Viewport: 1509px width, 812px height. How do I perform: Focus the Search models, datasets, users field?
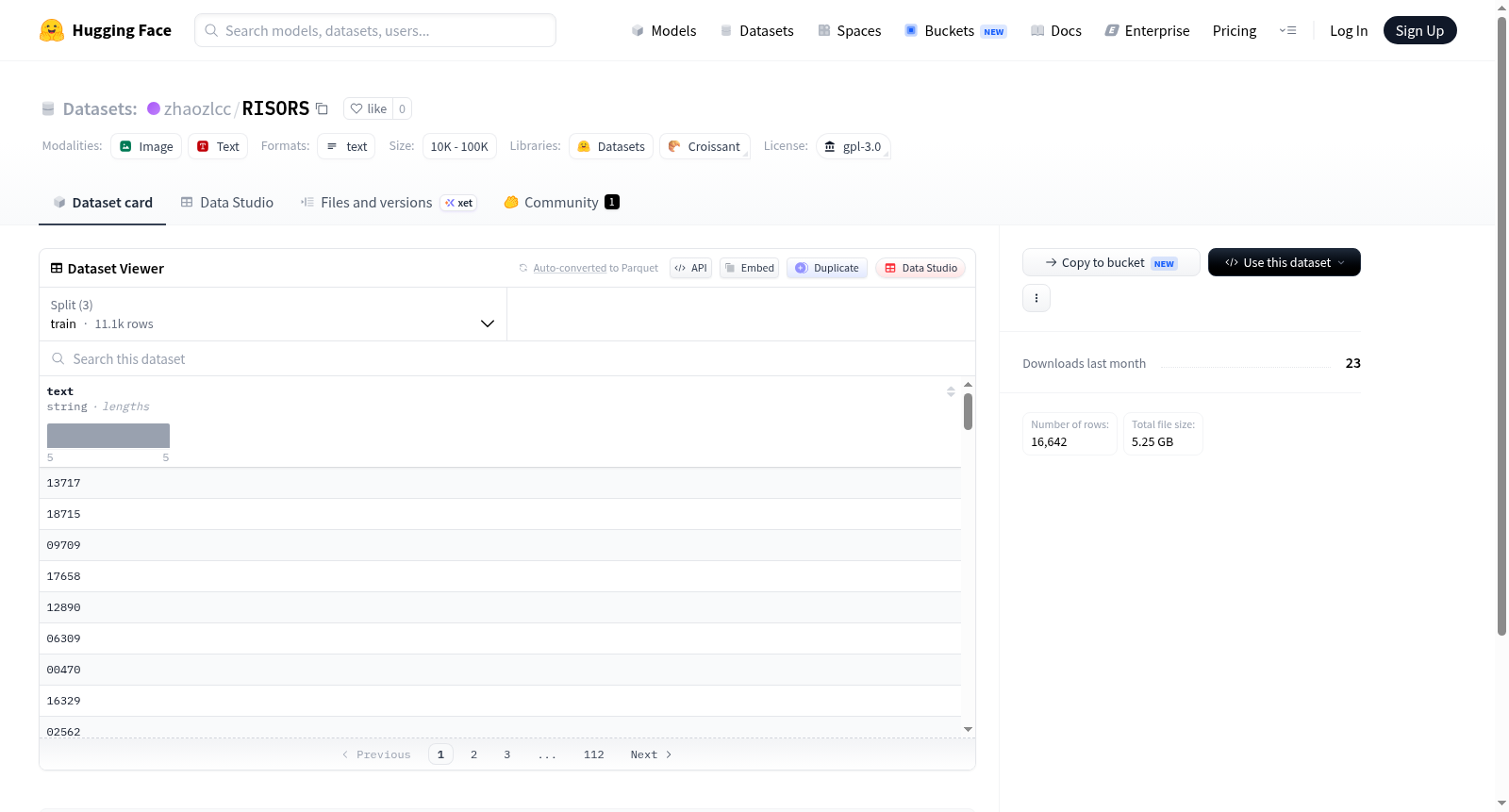[375, 30]
